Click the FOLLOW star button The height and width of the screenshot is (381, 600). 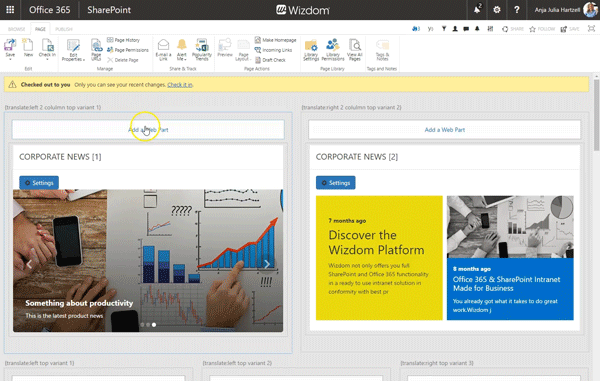tap(542, 29)
